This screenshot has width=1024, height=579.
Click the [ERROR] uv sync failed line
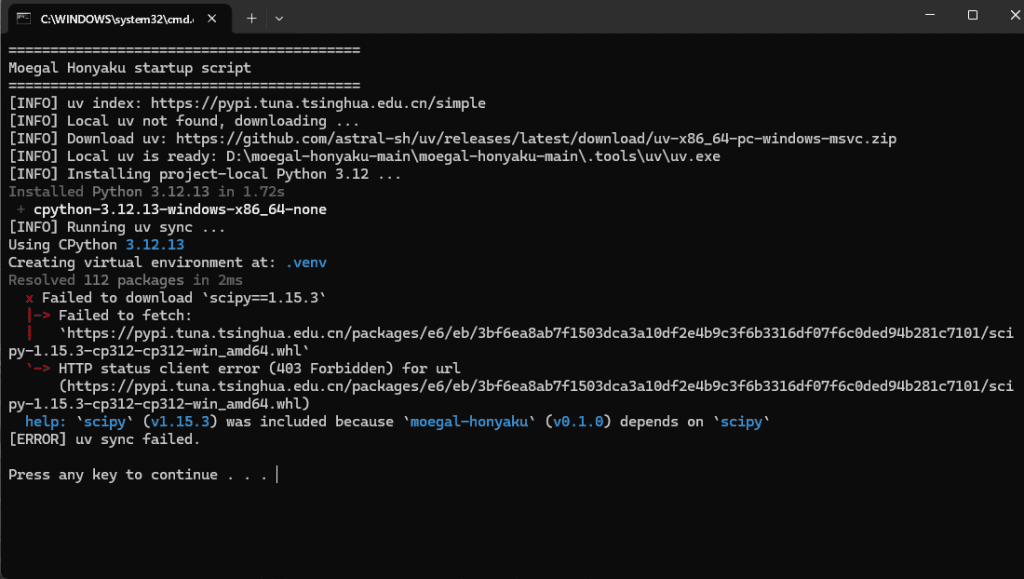(x=104, y=439)
